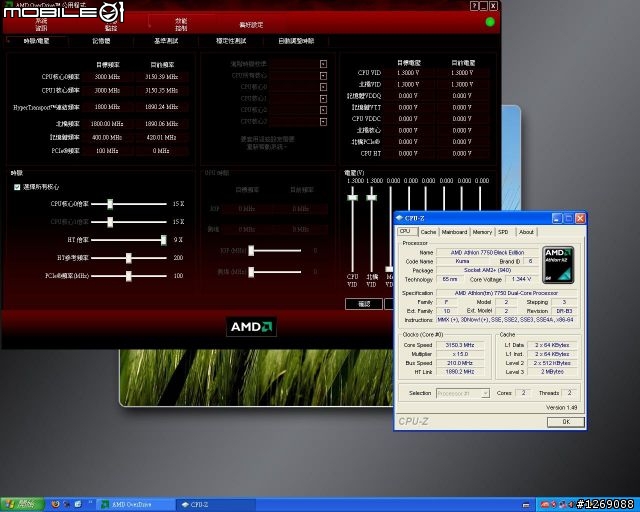
Task: Click the Code Name value Kuma in CPU-Z
Action: pyautogui.click(x=462, y=261)
